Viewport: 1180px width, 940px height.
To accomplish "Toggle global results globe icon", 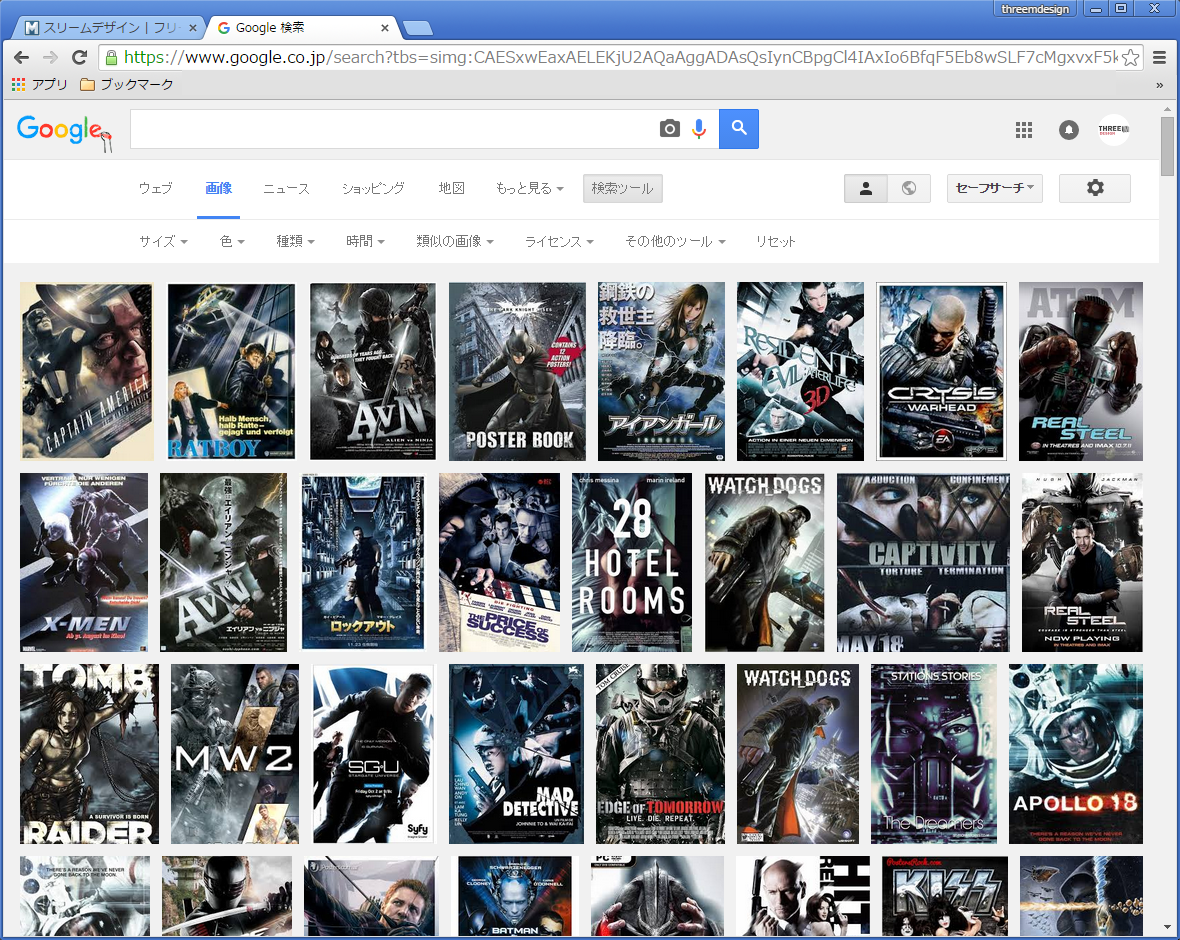I will click(x=909, y=188).
